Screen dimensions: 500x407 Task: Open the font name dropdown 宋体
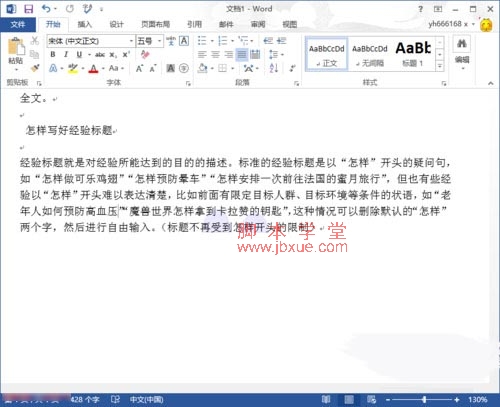[x=131, y=41]
